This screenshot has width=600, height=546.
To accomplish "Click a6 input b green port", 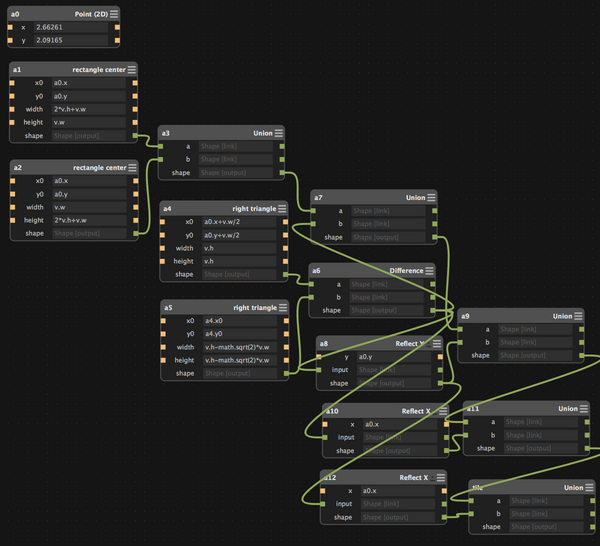I will (311, 297).
